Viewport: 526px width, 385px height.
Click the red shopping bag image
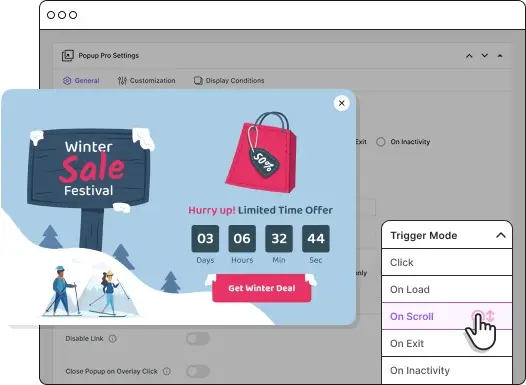click(262, 153)
